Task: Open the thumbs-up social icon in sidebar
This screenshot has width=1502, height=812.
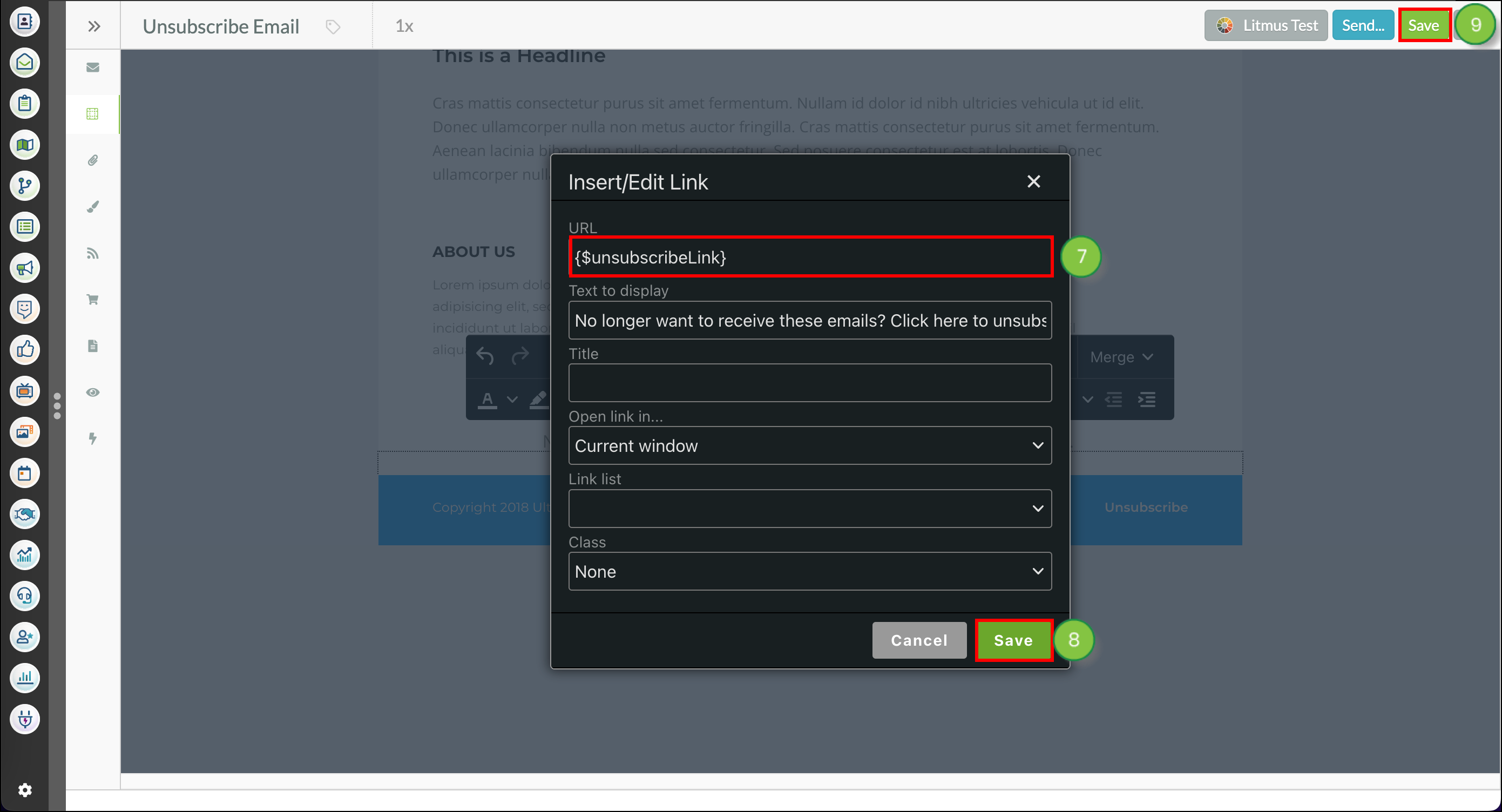Action: [x=24, y=350]
